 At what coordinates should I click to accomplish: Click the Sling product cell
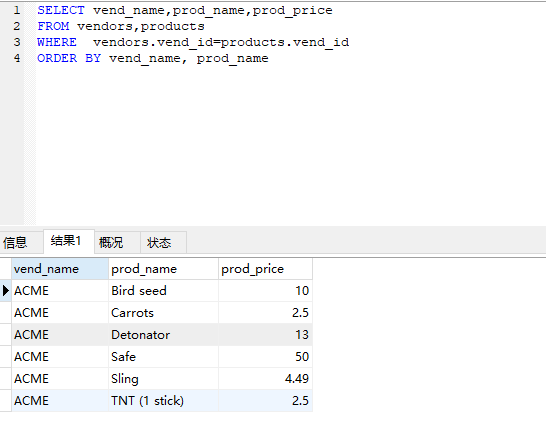[163, 379]
